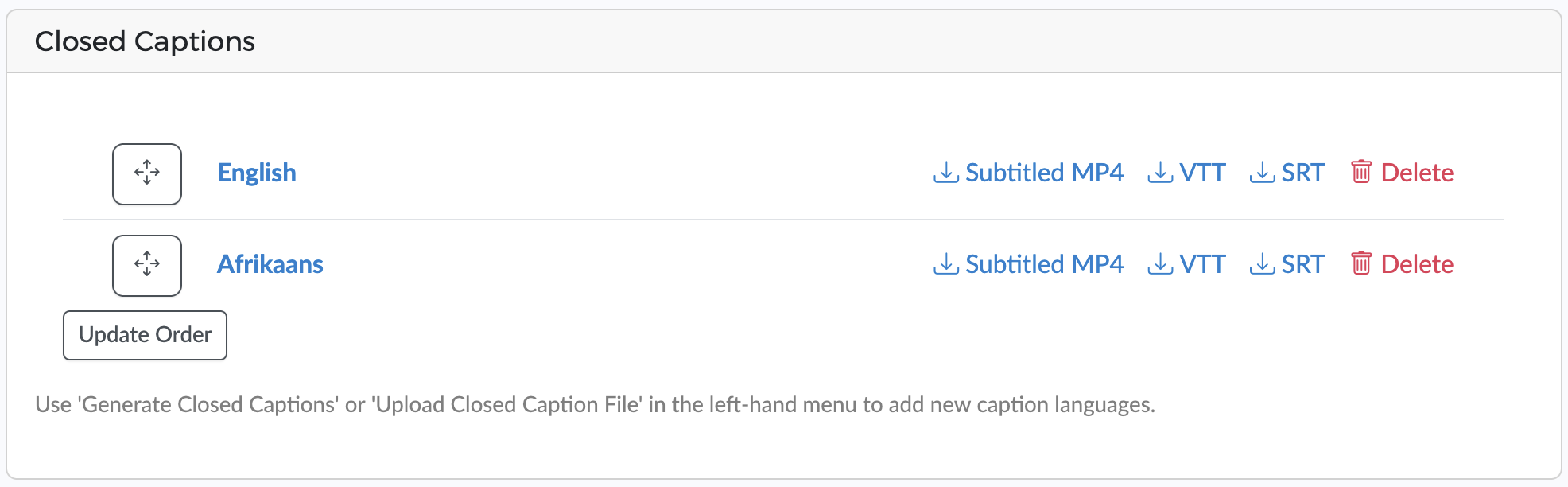Click the move handle icon for Afrikaans
The height and width of the screenshot is (487, 1568).
coord(147,265)
